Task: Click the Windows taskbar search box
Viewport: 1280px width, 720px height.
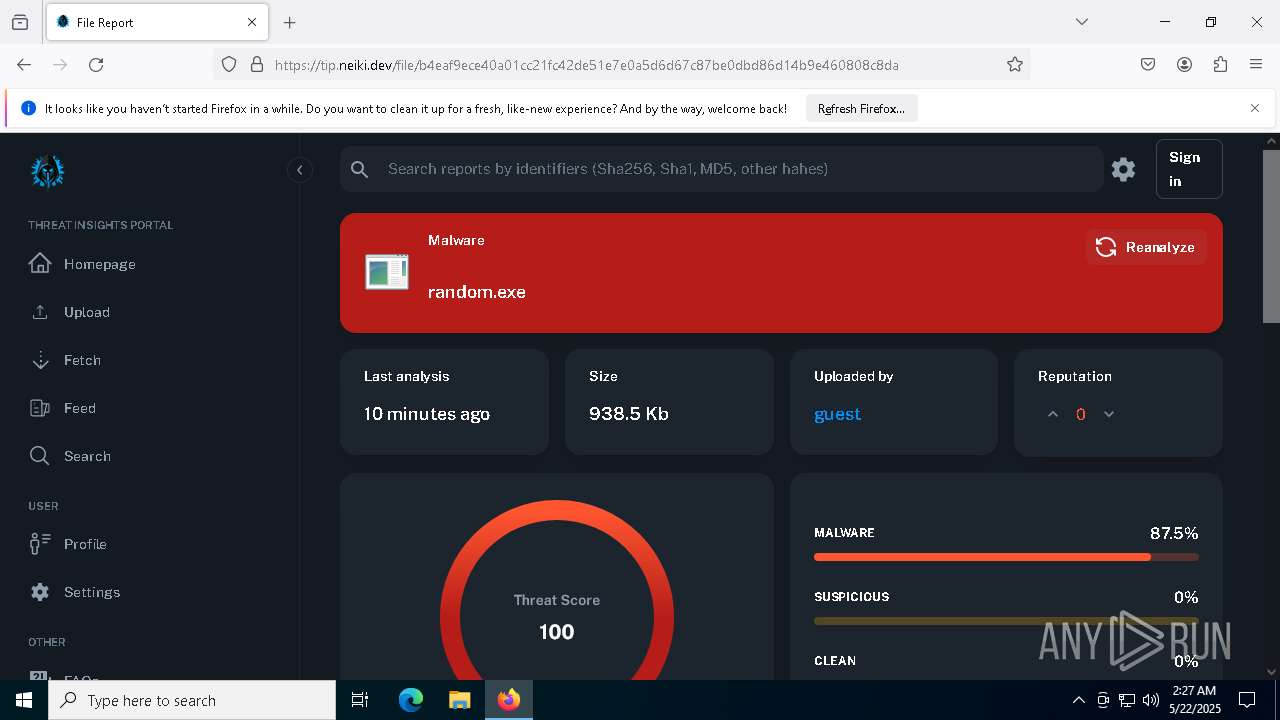Action: pyautogui.click(x=192, y=700)
